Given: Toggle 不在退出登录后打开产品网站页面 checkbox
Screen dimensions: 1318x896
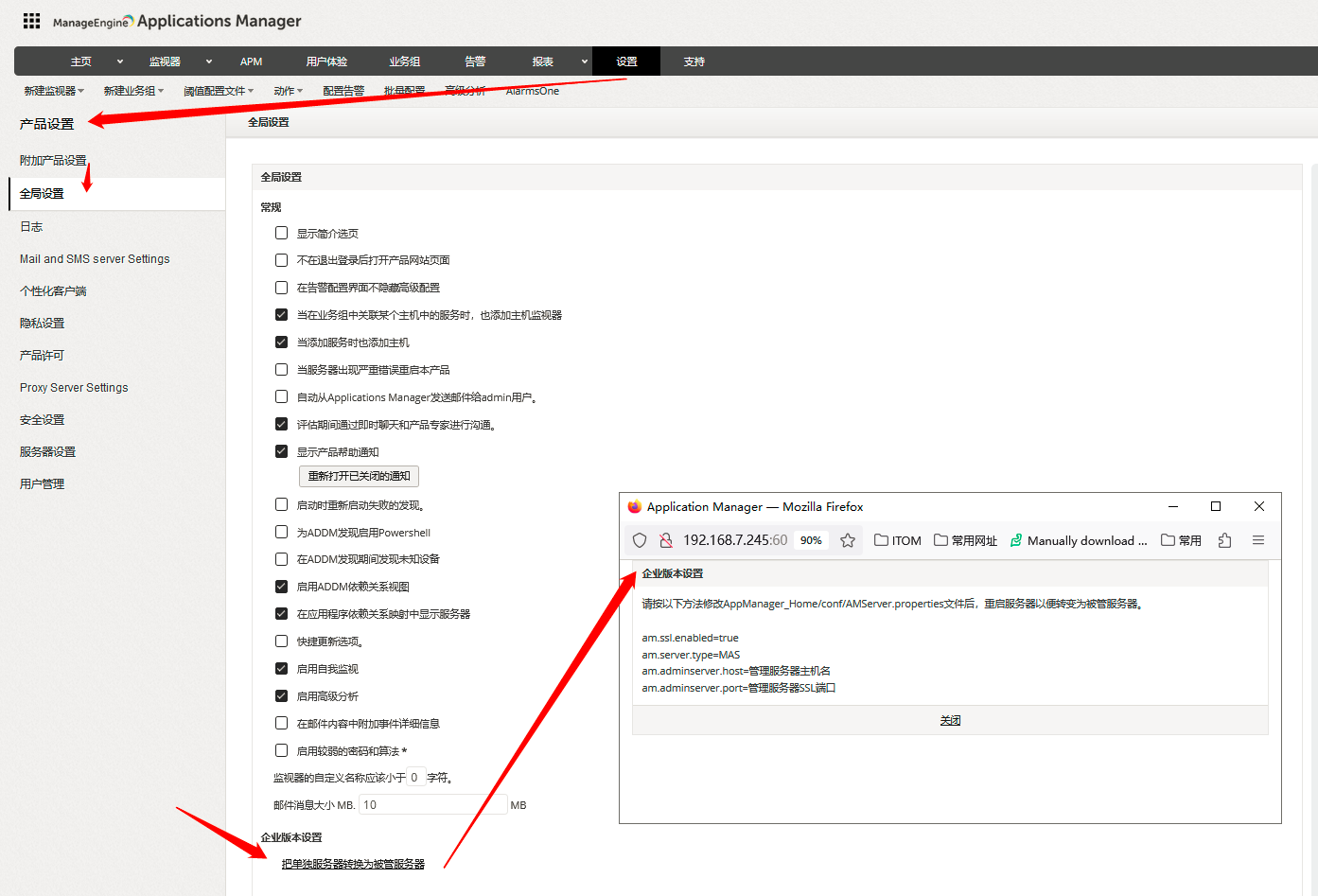Looking at the screenshot, I should tap(281, 260).
